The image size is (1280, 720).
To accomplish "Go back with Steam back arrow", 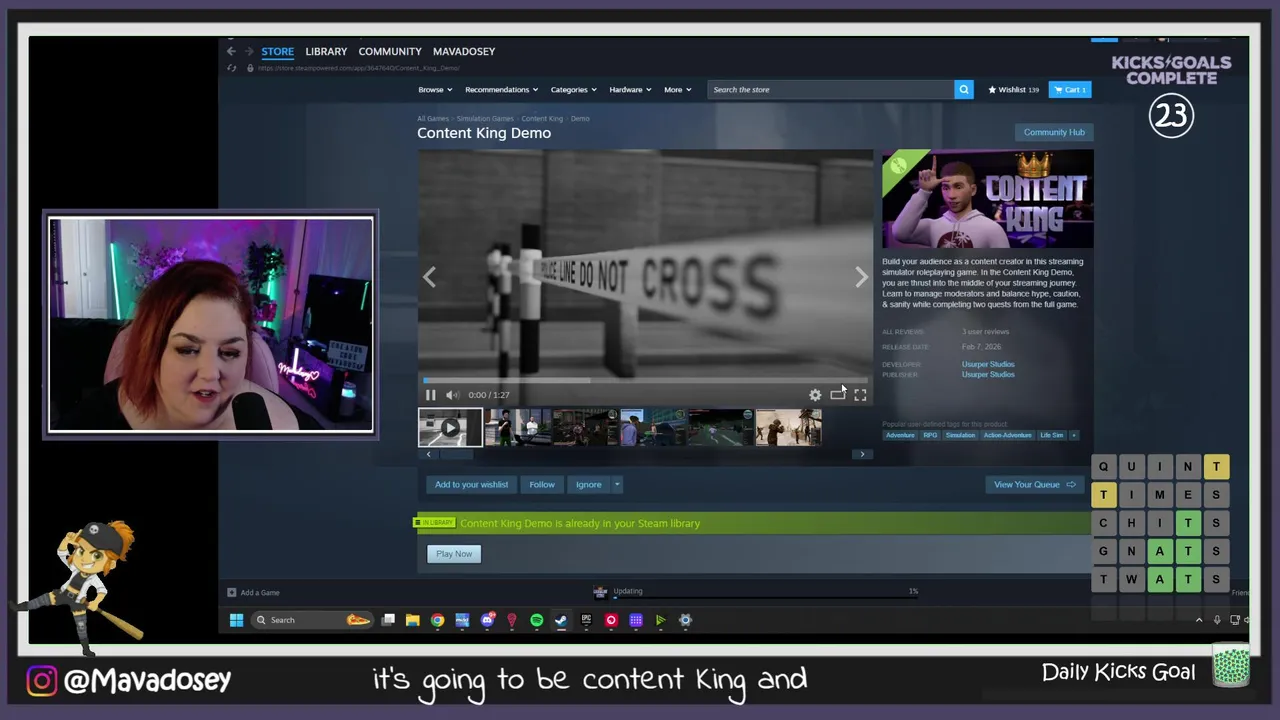I will click(x=231, y=51).
